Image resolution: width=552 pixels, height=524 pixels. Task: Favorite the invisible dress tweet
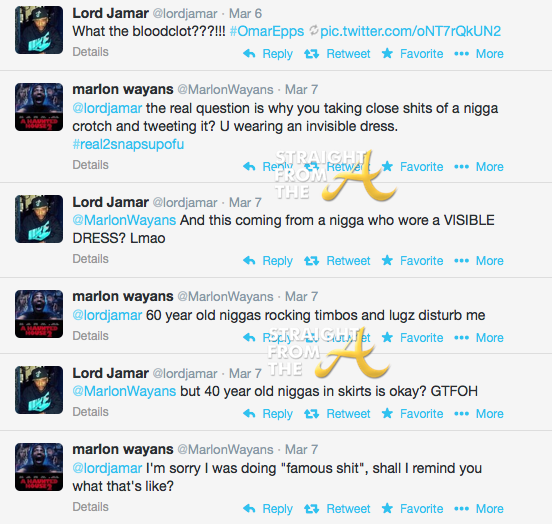(x=413, y=167)
